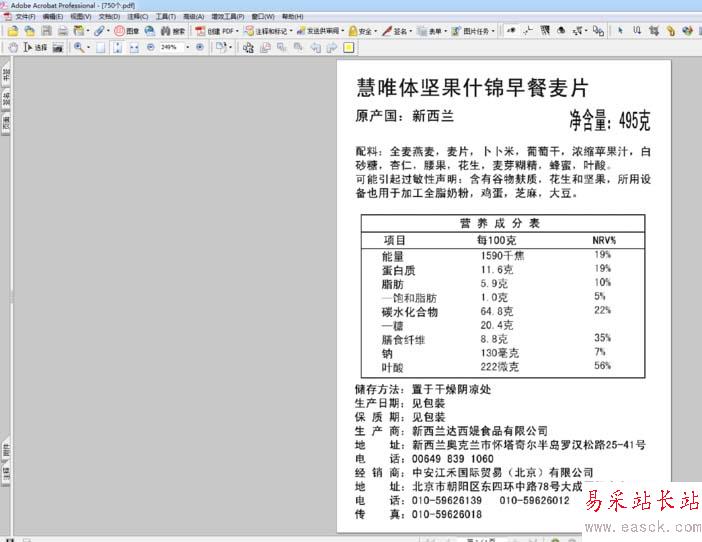The image size is (702, 542).
Task: Click the Rotate page icon
Action: tap(221, 47)
